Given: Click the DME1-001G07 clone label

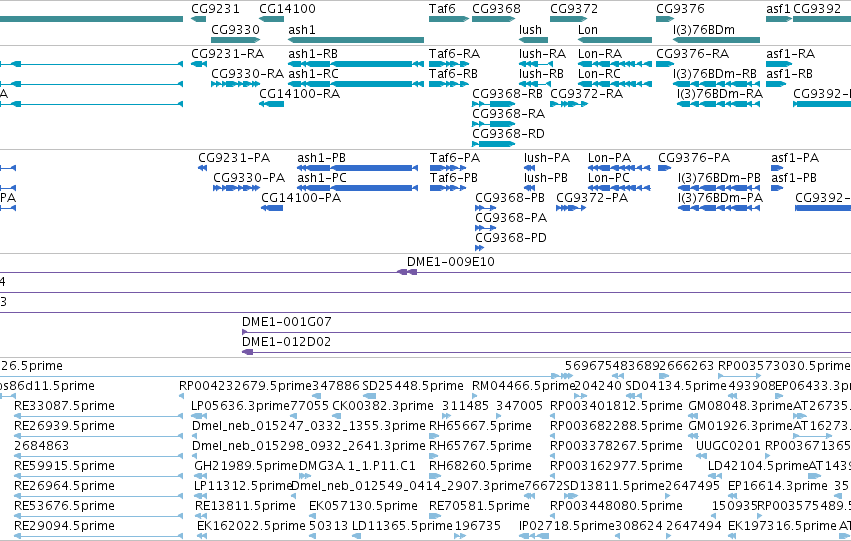Looking at the screenshot, I should point(287,322).
